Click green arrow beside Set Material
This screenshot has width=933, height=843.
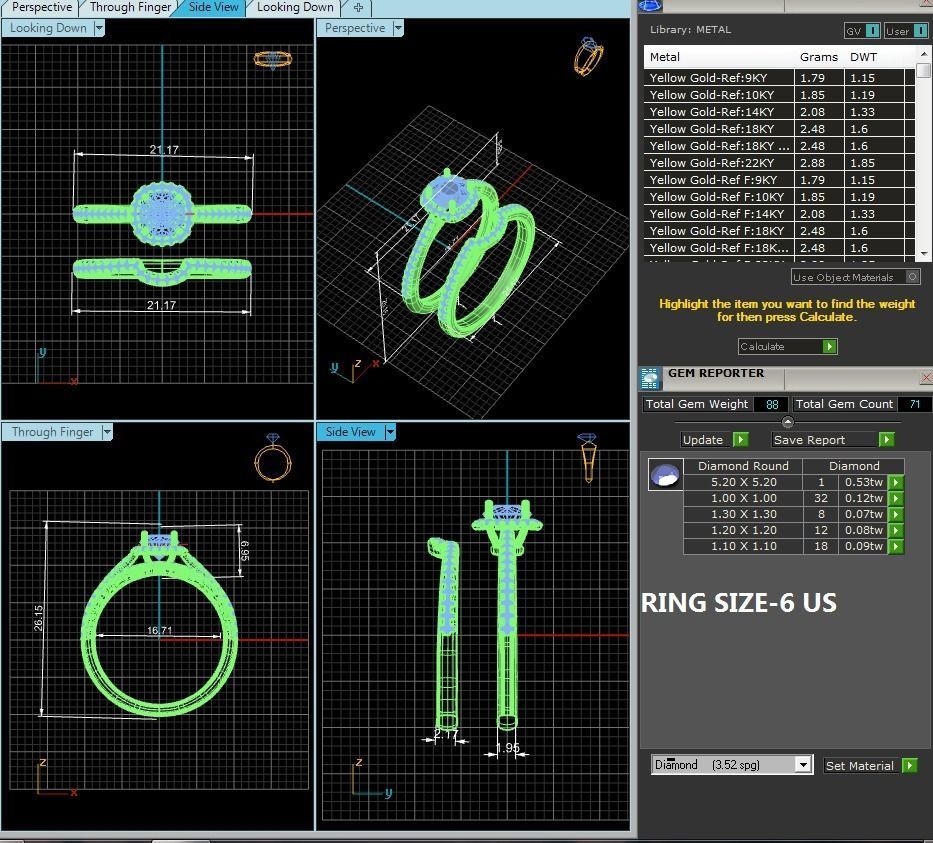coord(910,766)
